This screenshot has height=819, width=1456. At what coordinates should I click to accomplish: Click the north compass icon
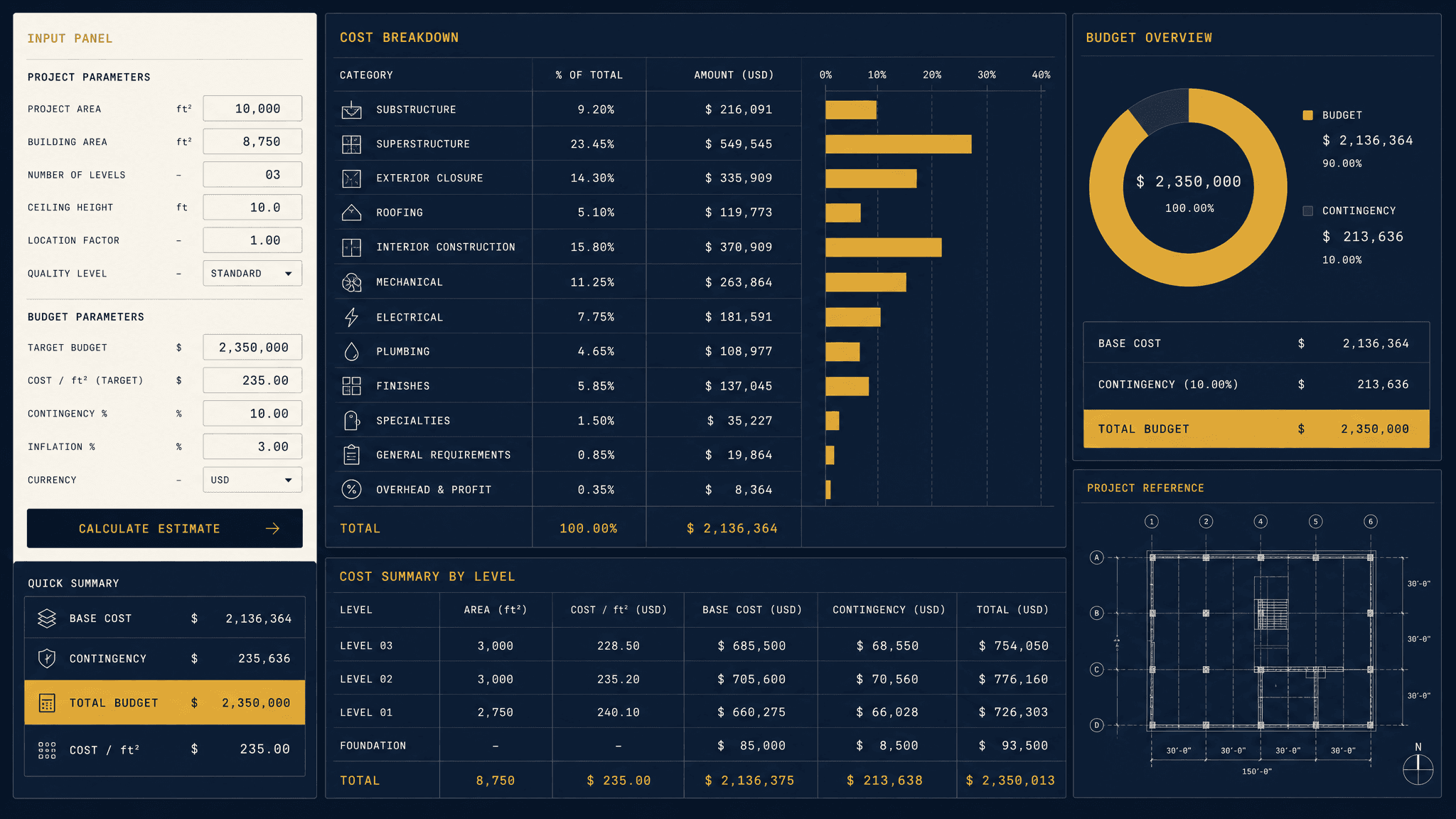(1418, 769)
